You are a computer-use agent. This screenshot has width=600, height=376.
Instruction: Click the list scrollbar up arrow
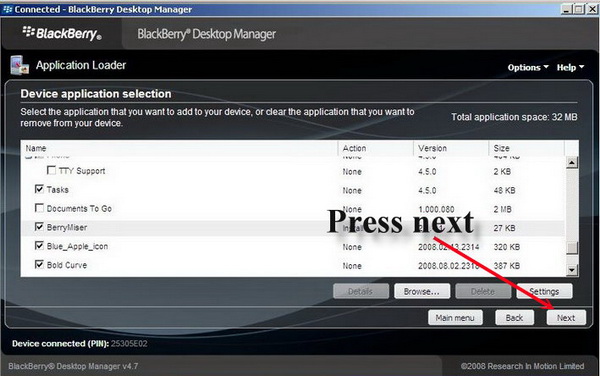click(x=572, y=163)
